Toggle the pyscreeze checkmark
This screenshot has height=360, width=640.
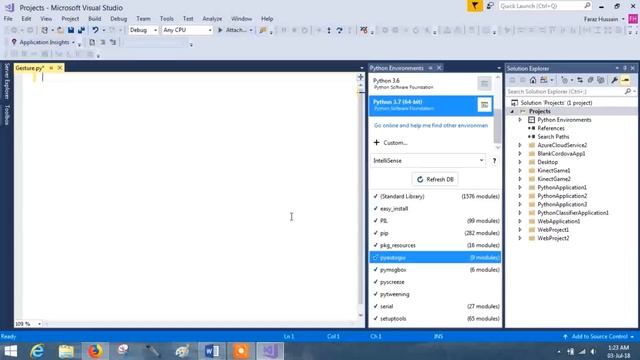376,282
